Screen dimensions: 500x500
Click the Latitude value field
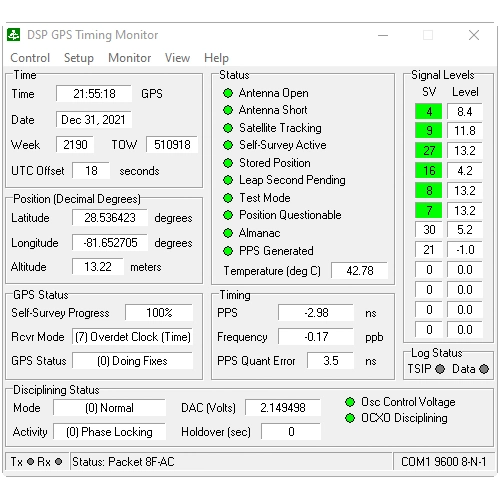coord(110,218)
